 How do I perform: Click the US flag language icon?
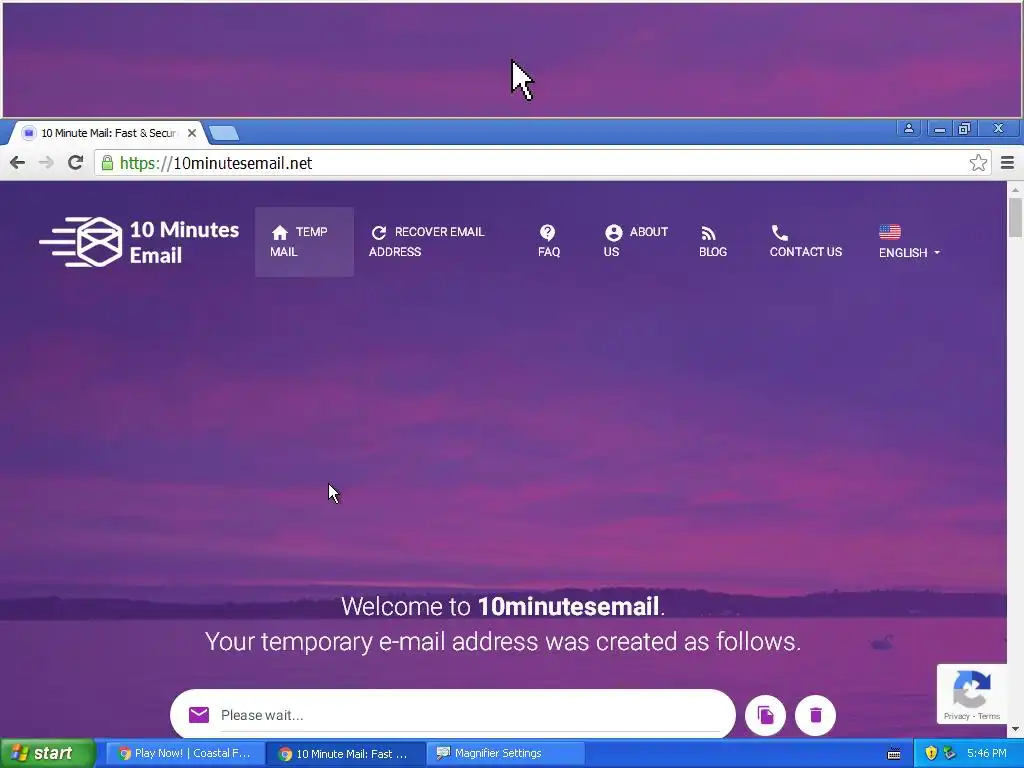pos(889,232)
